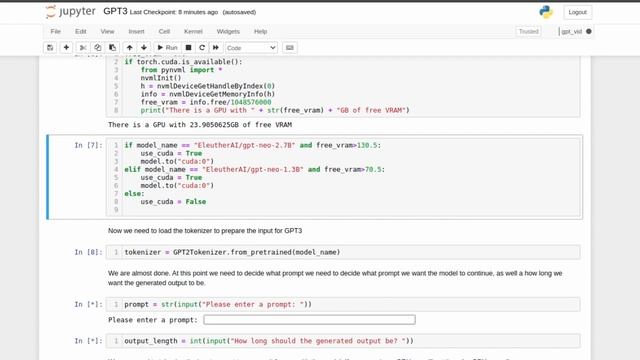Click the prompt input text field
This screenshot has width=640, height=360.
point(309,320)
